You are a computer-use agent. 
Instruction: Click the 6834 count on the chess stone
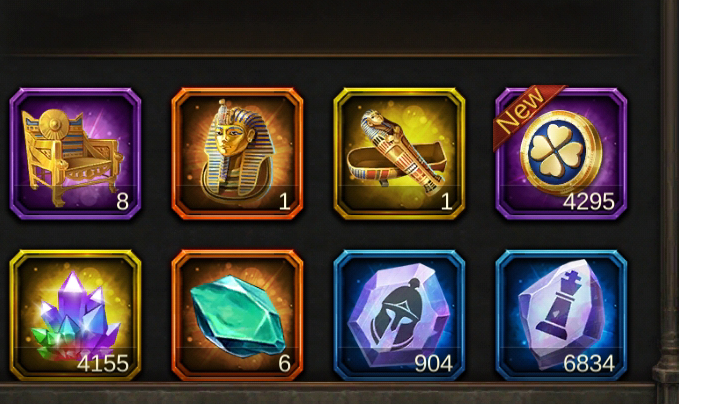[x=589, y=364]
